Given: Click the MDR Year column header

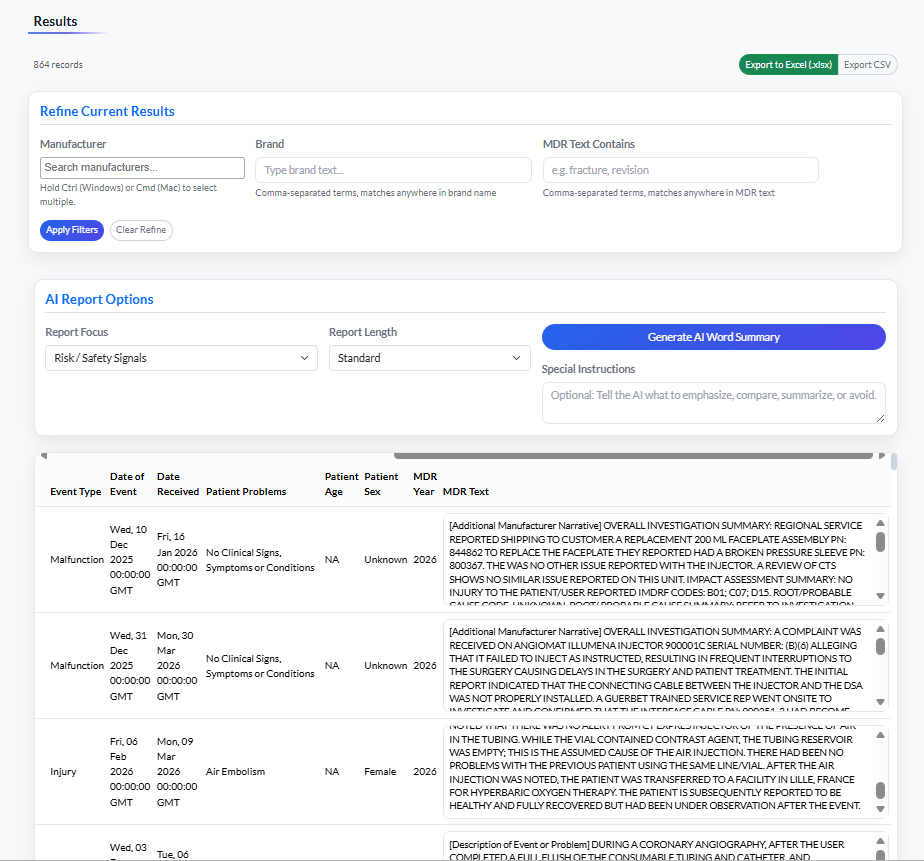Looking at the screenshot, I should click(425, 484).
